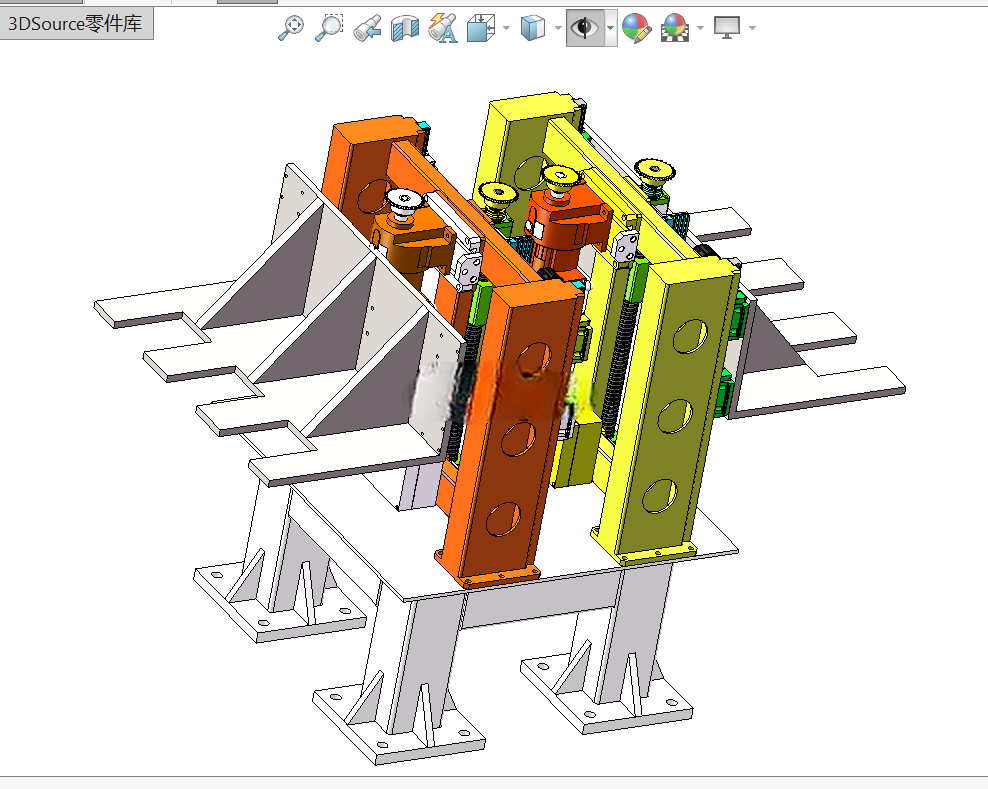Image resolution: width=988 pixels, height=789 pixels.
Task: Click the Display Style cube icon
Action: pos(533,28)
